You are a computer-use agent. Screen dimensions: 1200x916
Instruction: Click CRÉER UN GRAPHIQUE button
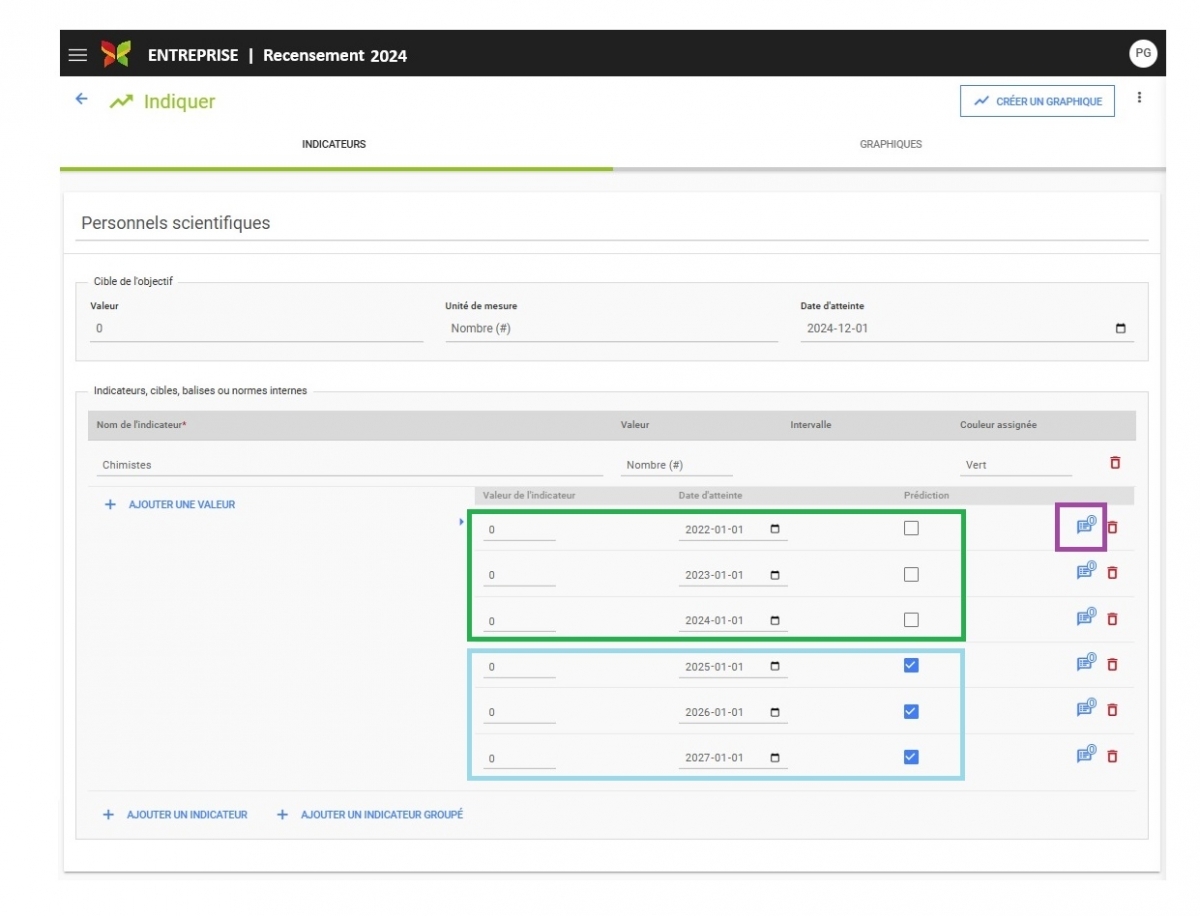click(x=1037, y=101)
